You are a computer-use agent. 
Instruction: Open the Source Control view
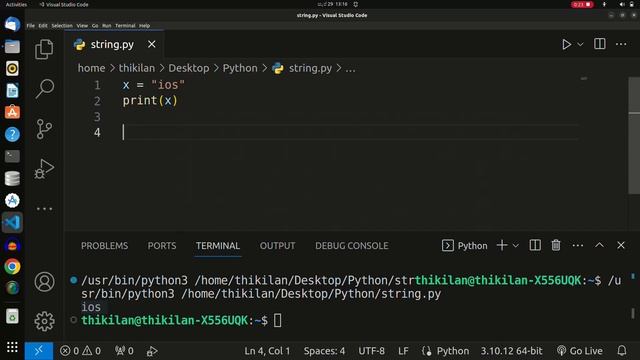[x=44, y=129]
